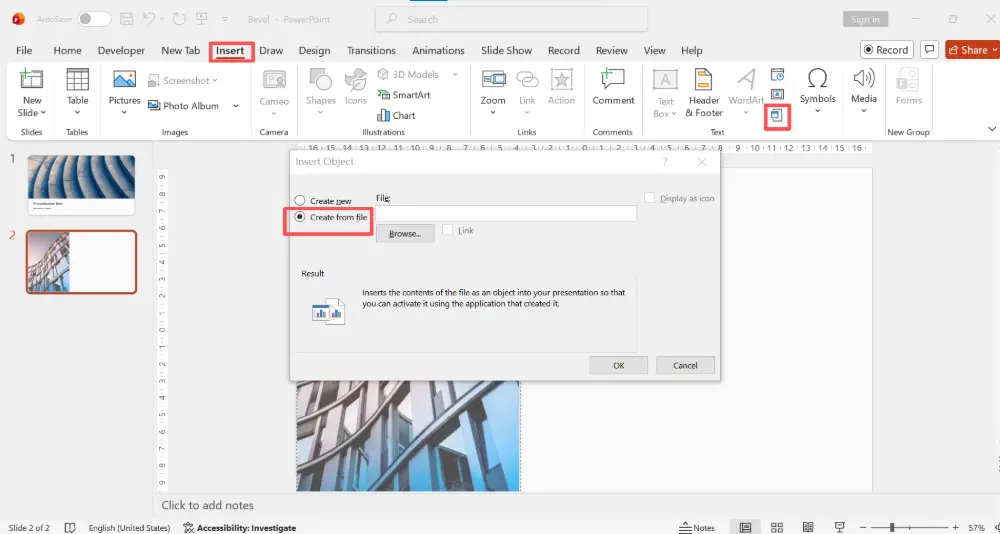Screen dimensions: 1000x534
Task: Click the fit slide to window icon
Action: pos(996,528)
